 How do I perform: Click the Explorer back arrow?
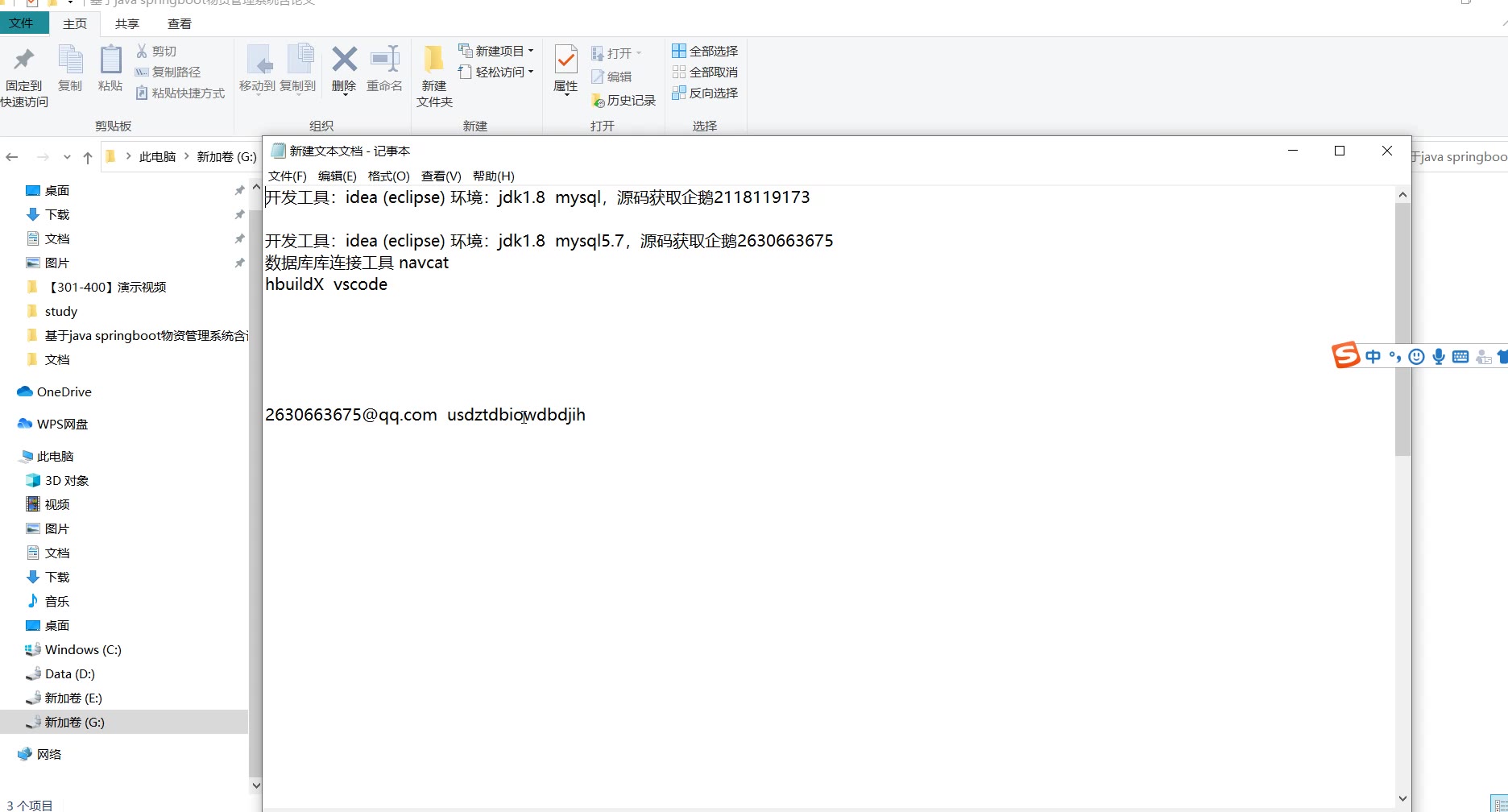[12, 157]
